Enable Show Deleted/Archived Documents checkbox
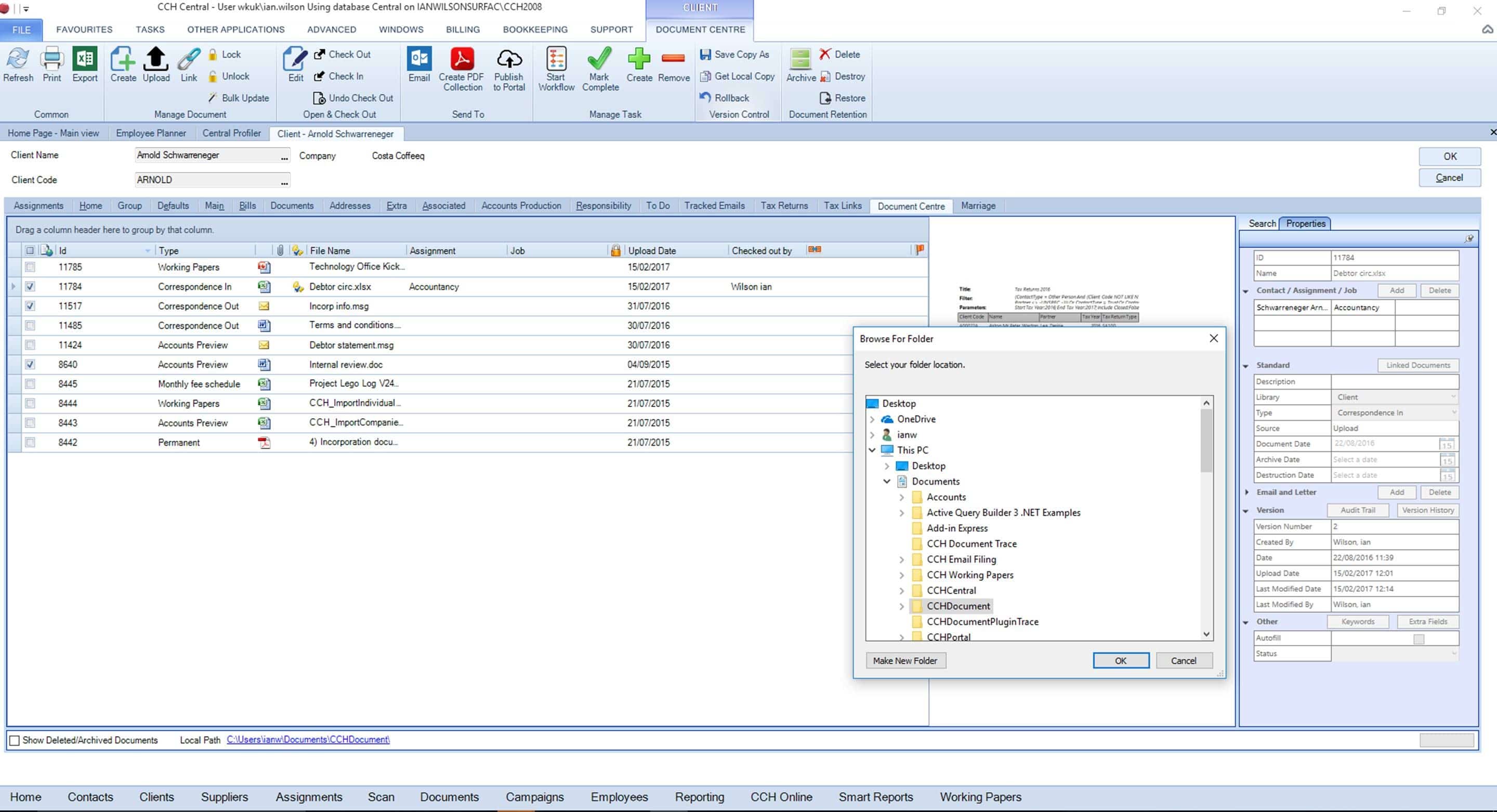Viewport: 1497px width, 812px height. [15, 740]
